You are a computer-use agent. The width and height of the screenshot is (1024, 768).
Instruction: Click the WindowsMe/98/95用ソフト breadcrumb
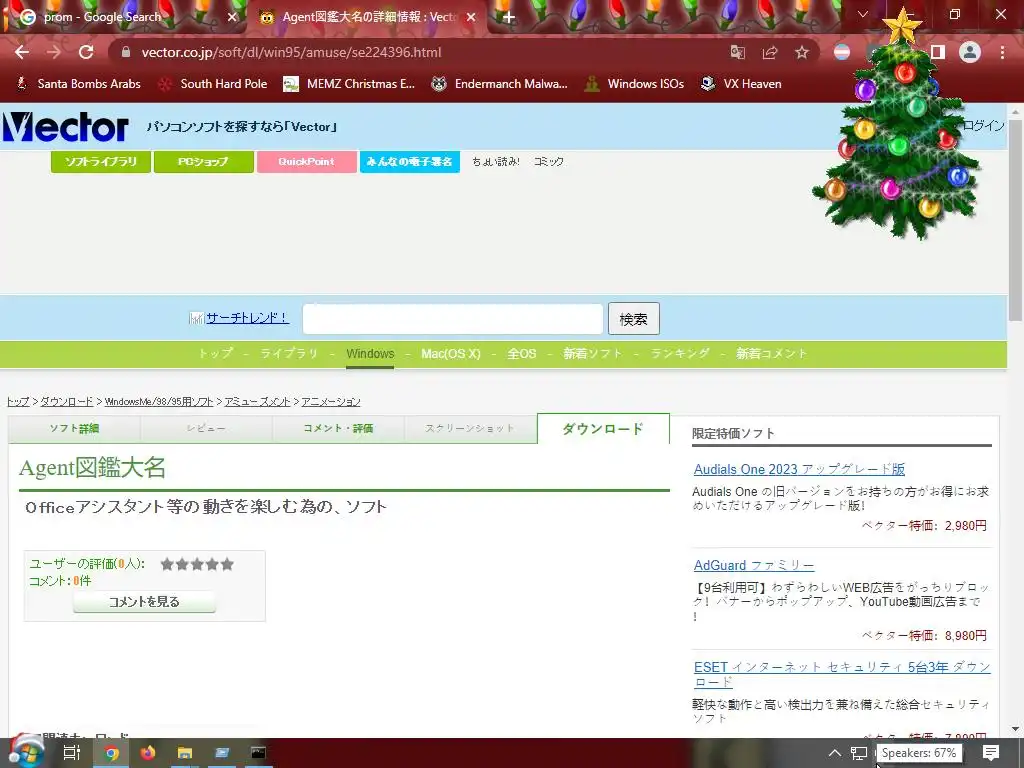point(159,402)
